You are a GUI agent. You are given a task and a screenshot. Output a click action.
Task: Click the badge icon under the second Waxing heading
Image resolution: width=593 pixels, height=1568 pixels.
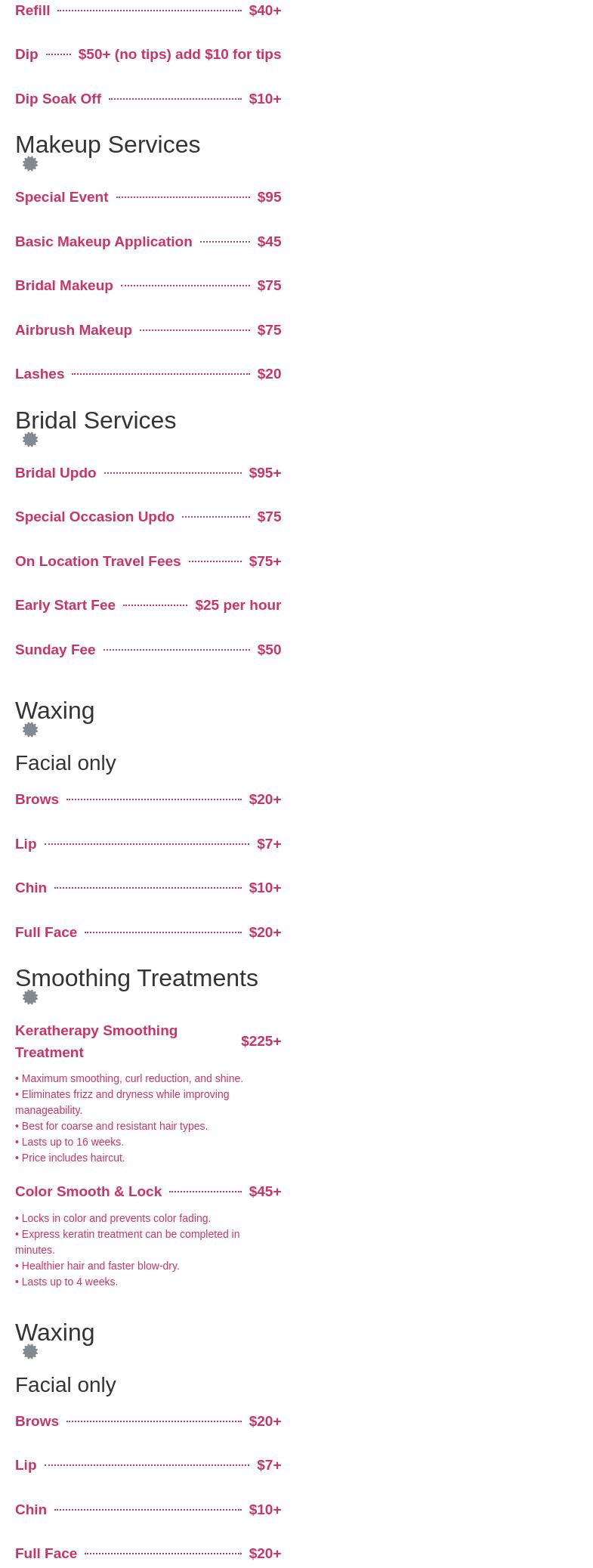[x=30, y=1352]
